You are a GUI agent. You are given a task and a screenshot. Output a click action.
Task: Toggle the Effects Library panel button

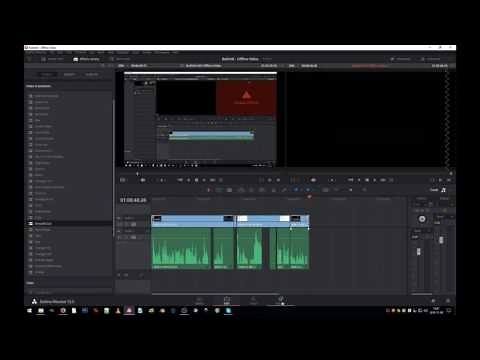pyautogui.click(x=86, y=59)
